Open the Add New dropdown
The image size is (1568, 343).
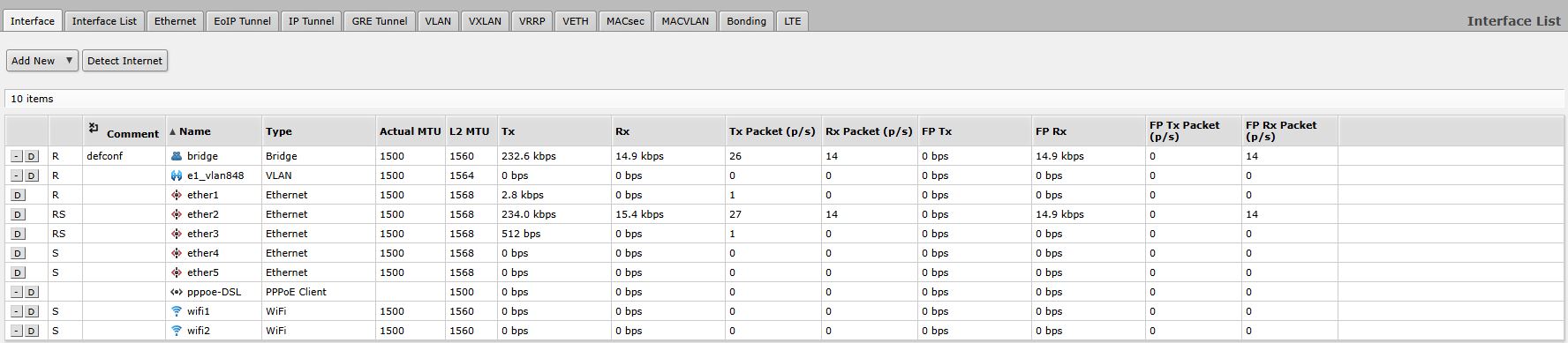coord(42,61)
